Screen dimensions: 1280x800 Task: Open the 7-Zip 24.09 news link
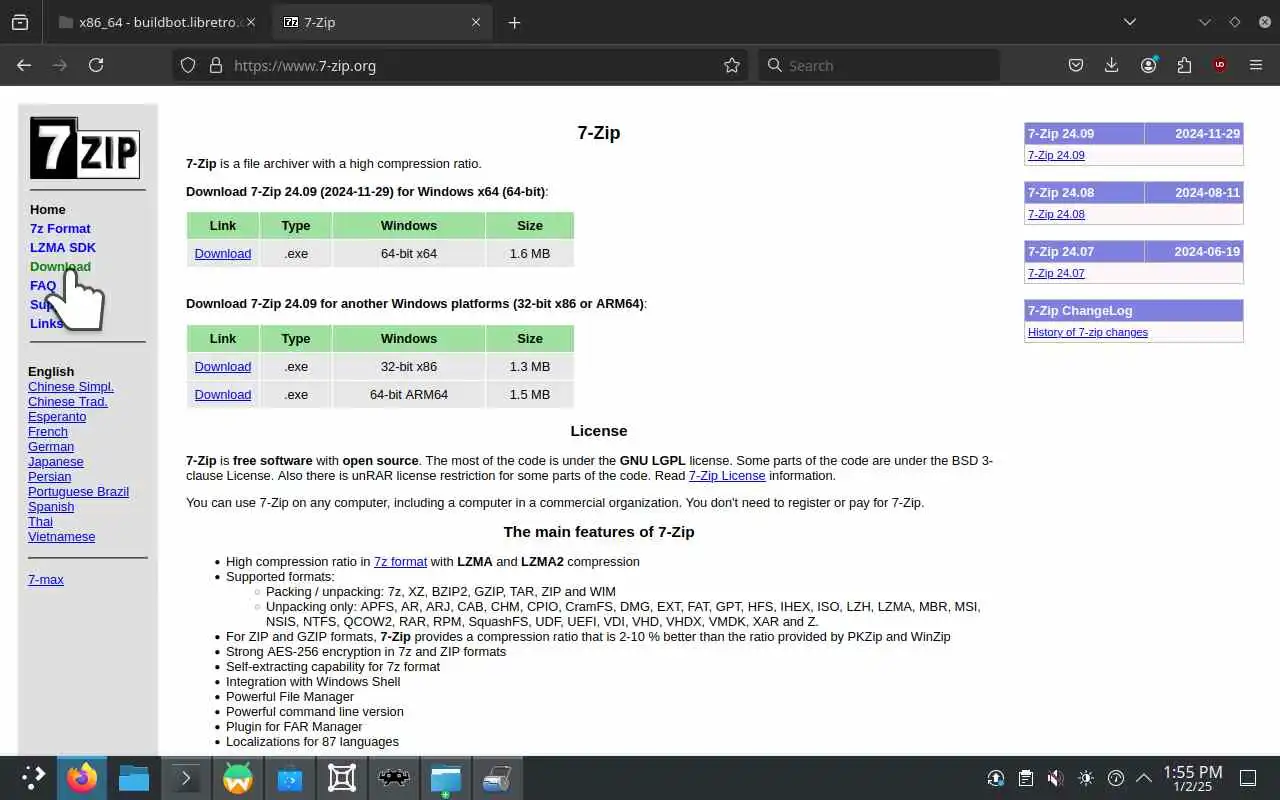pyautogui.click(x=1056, y=155)
